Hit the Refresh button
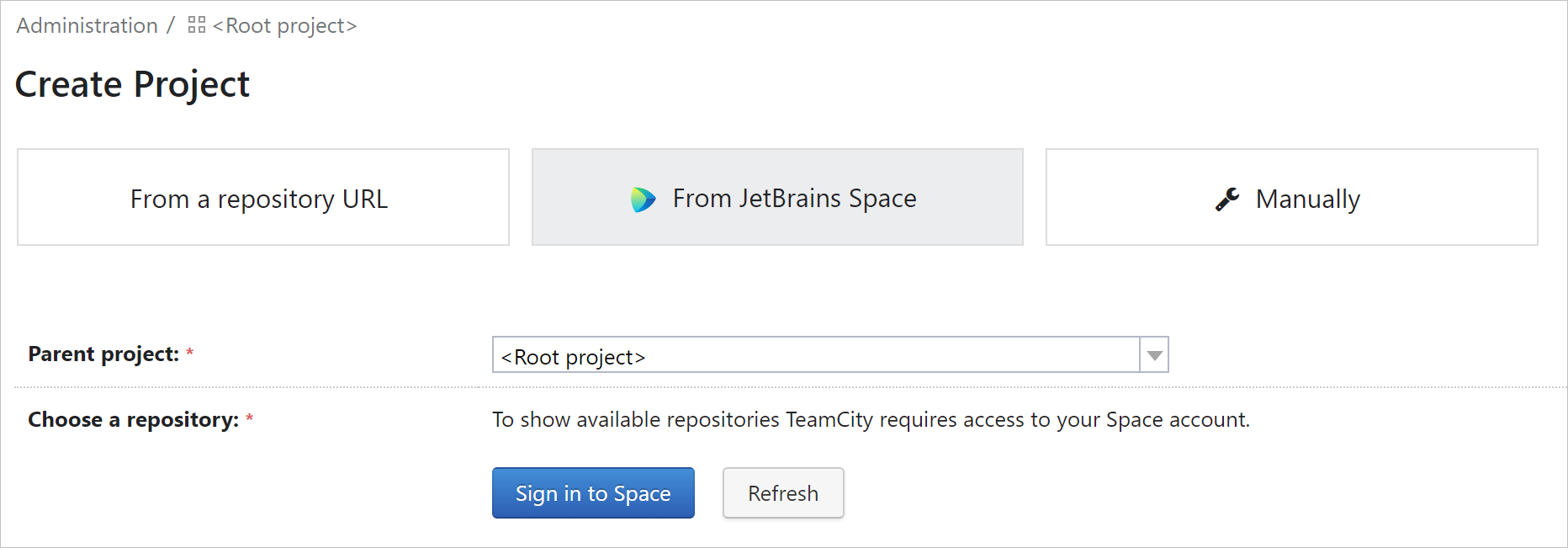1568x548 pixels. [x=783, y=493]
